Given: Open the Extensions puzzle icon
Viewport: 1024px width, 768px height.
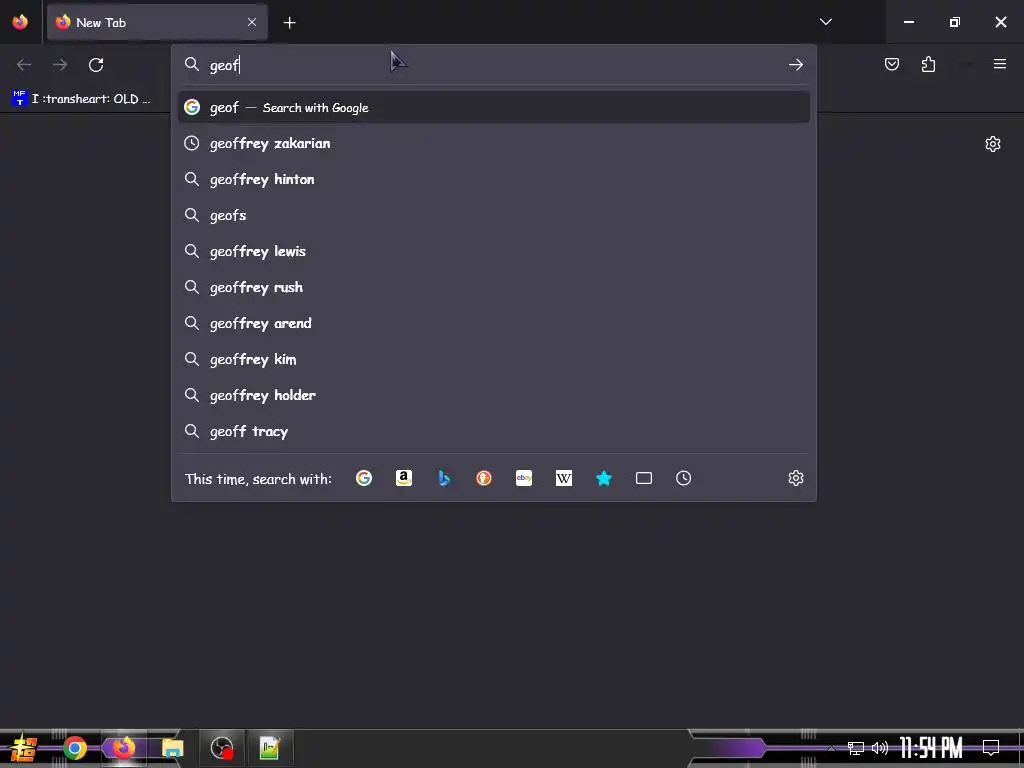Looking at the screenshot, I should coord(928,64).
